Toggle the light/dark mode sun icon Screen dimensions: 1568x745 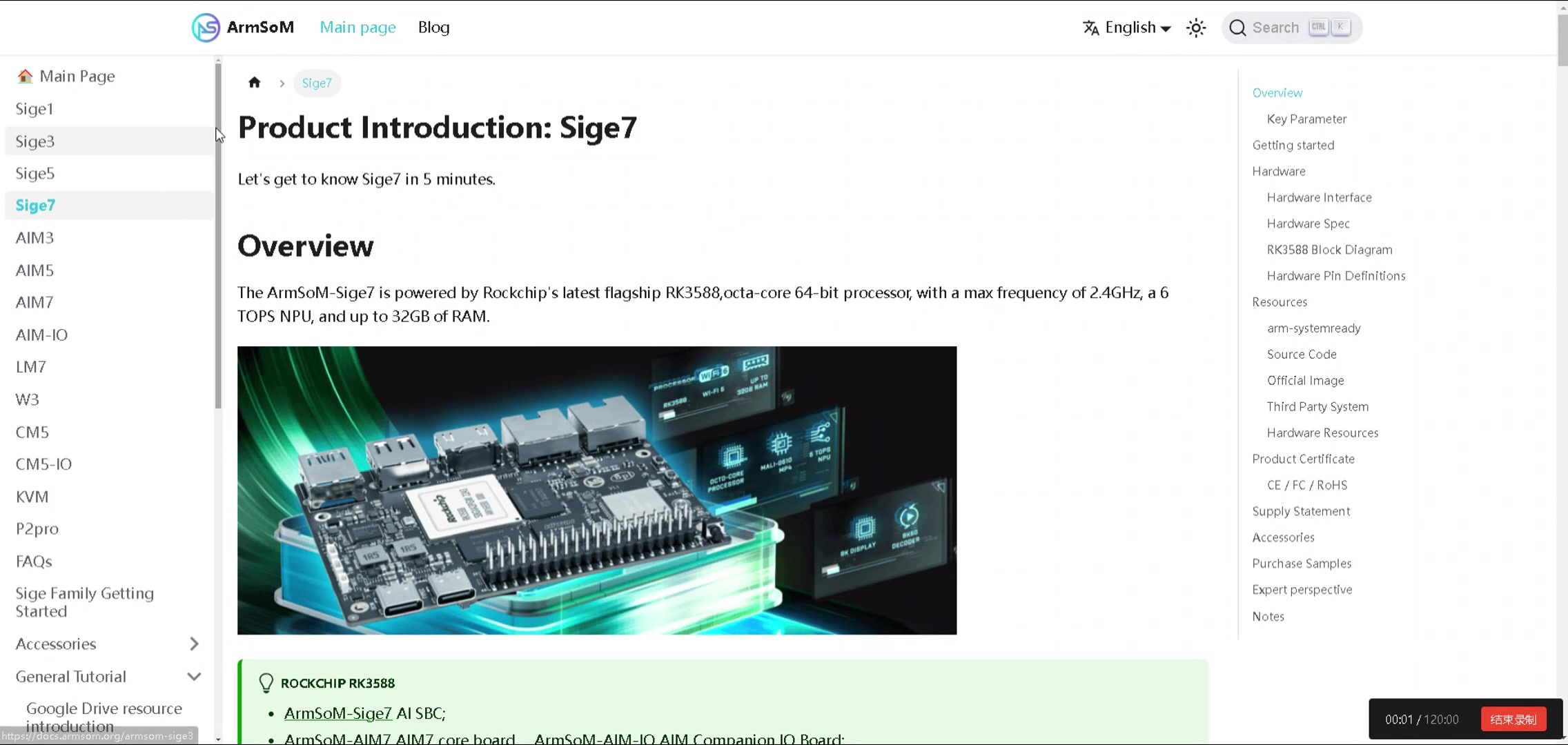coord(1196,28)
